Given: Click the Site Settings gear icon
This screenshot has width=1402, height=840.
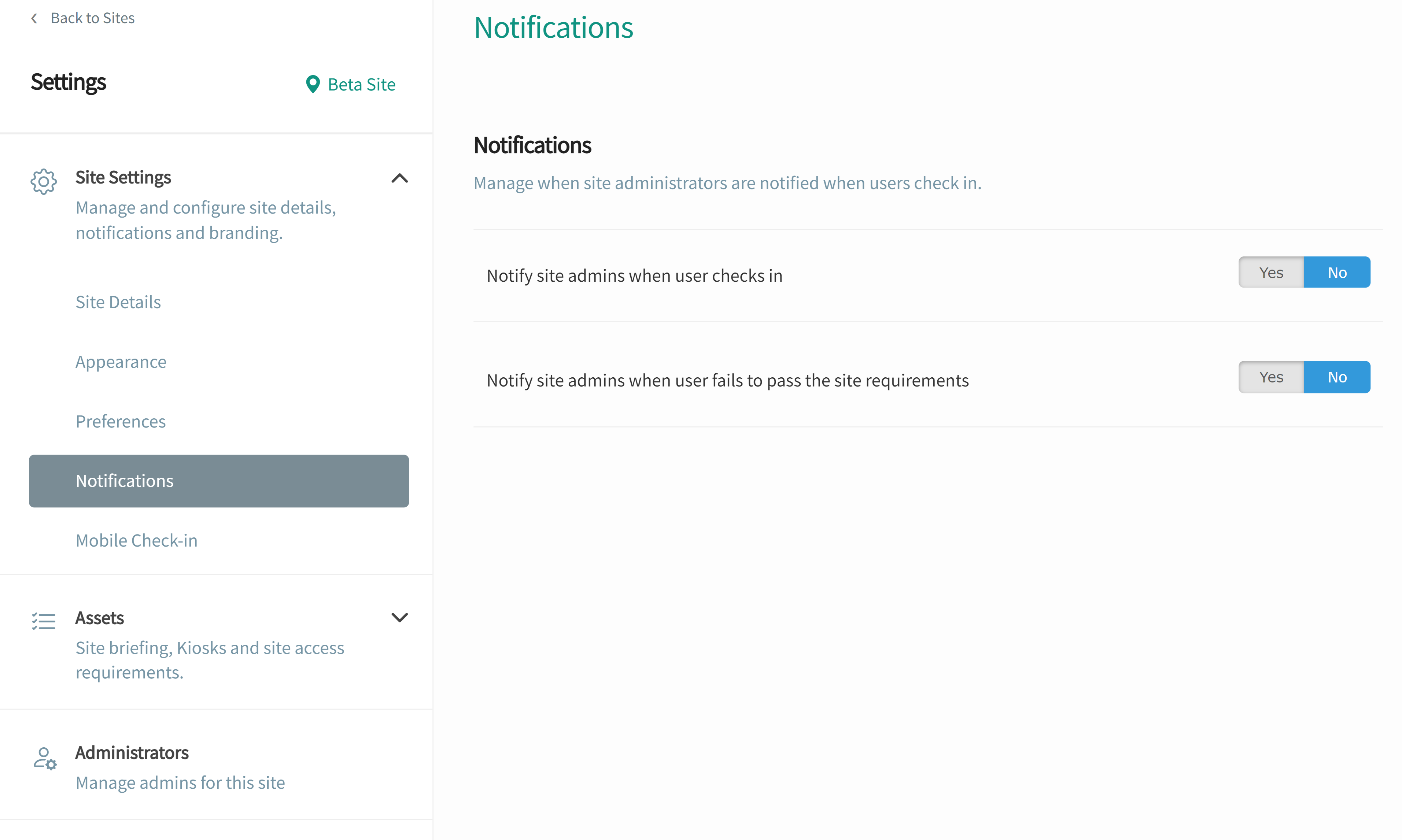Looking at the screenshot, I should (44, 181).
